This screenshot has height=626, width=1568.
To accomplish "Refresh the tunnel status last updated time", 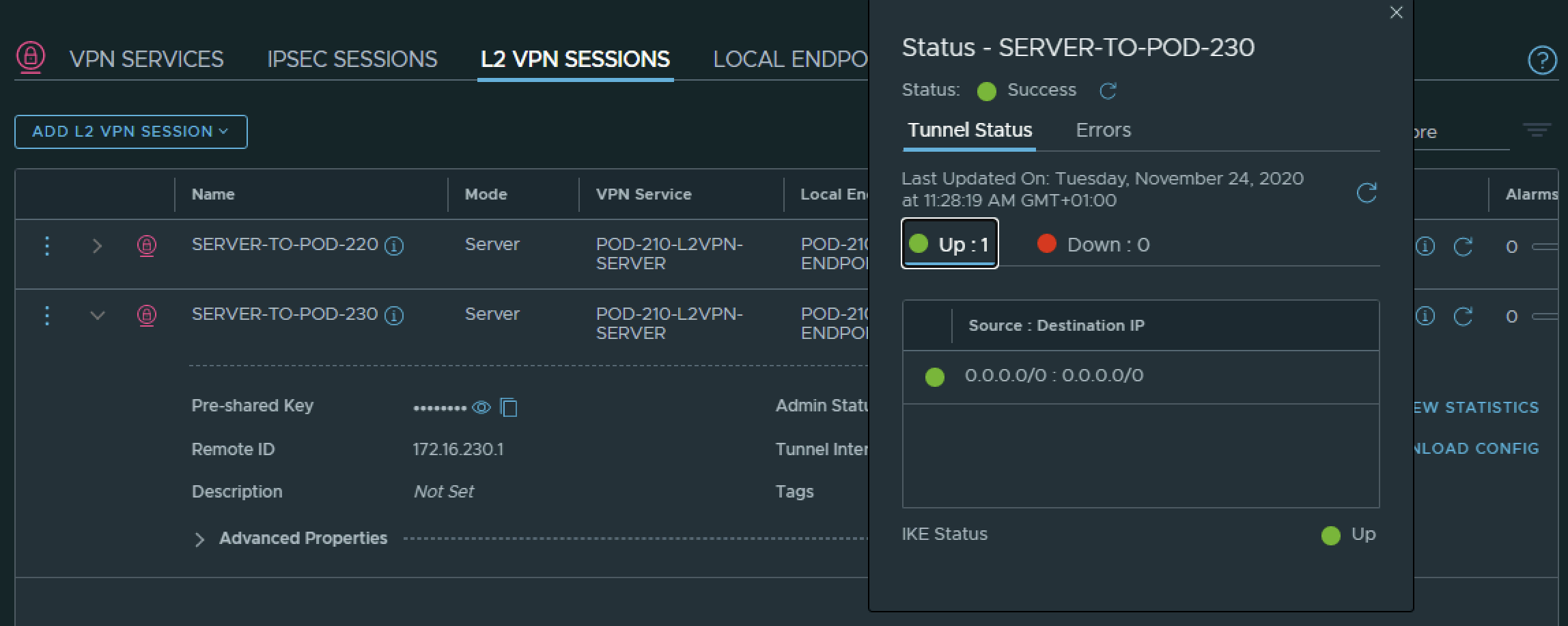I will (1366, 193).
